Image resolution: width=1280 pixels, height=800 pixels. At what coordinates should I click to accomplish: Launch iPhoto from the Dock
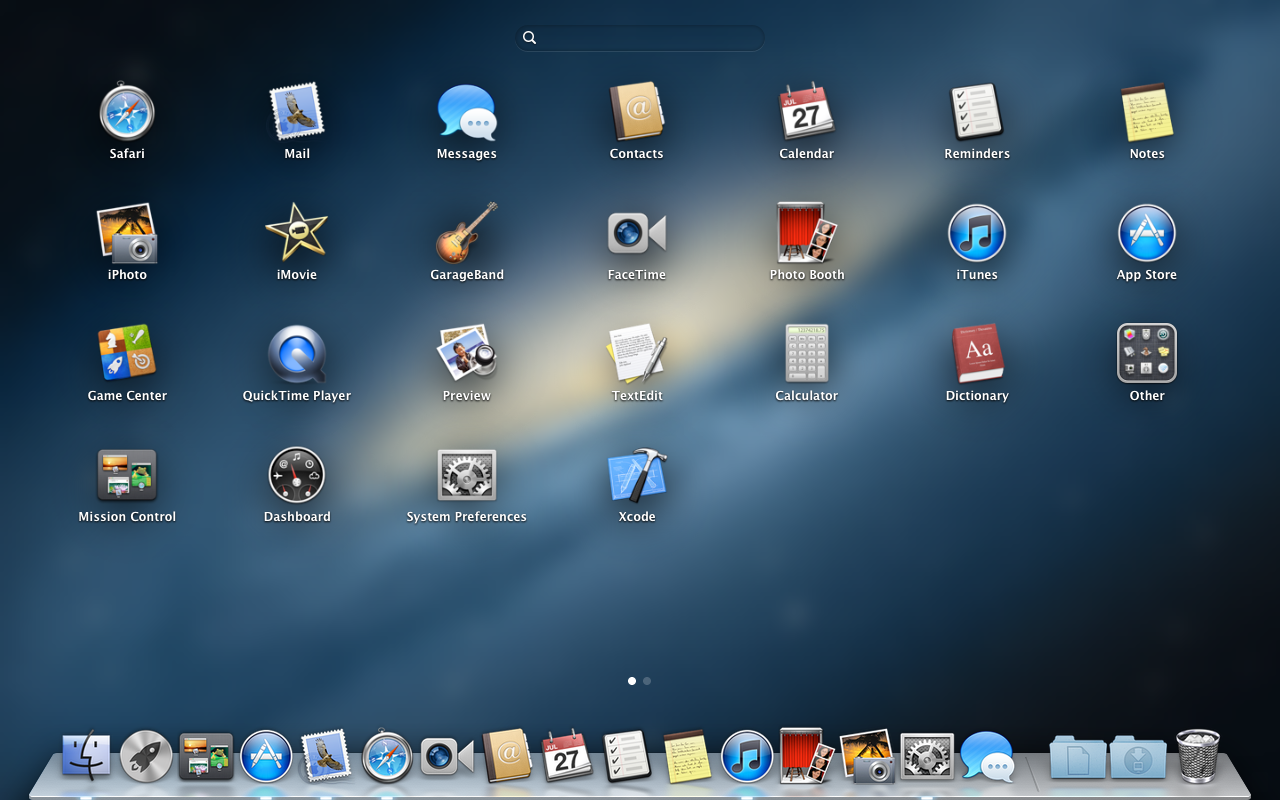[x=867, y=756]
